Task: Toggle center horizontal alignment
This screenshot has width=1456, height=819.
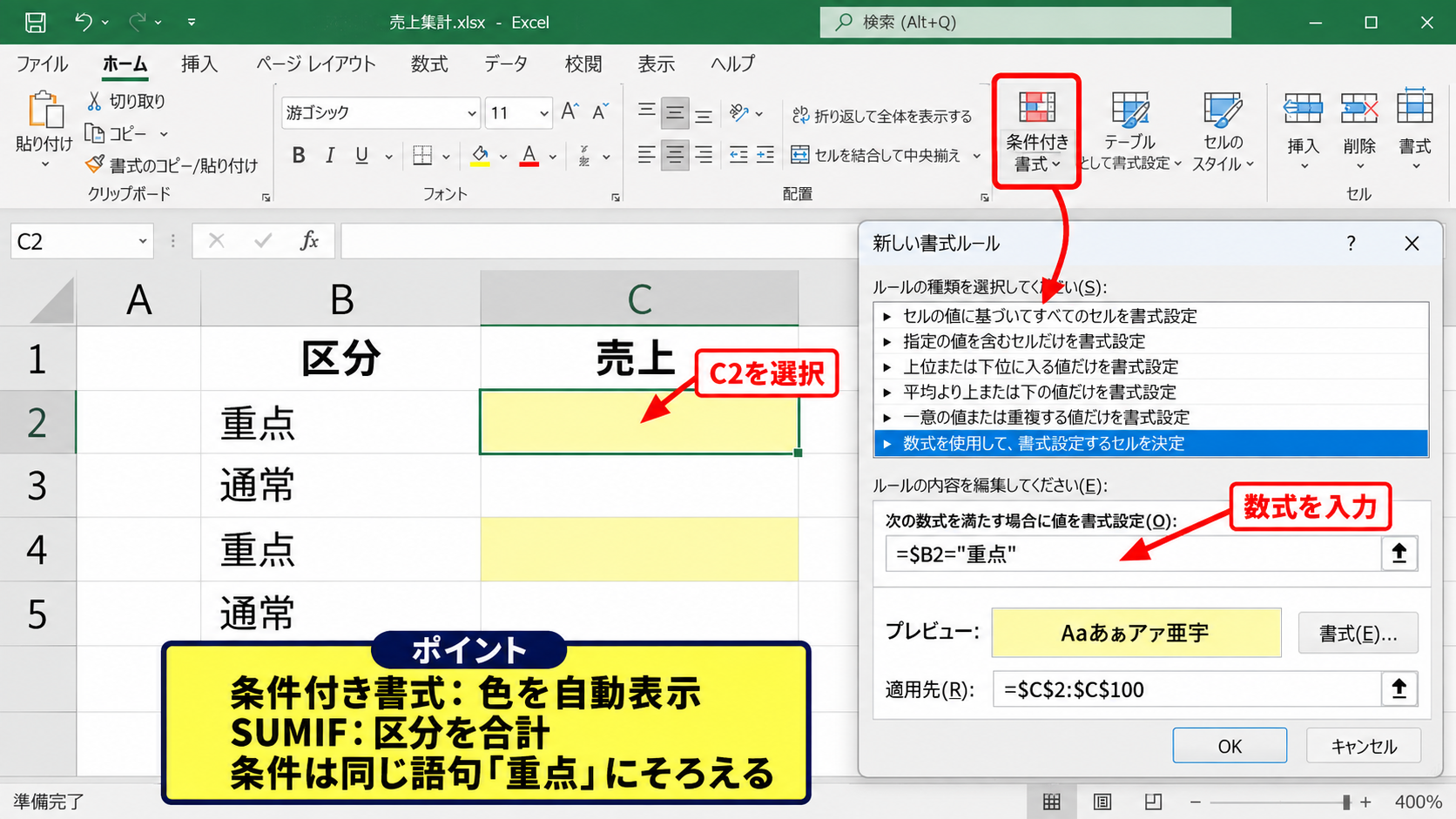Action: pyautogui.click(x=675, y=156)
